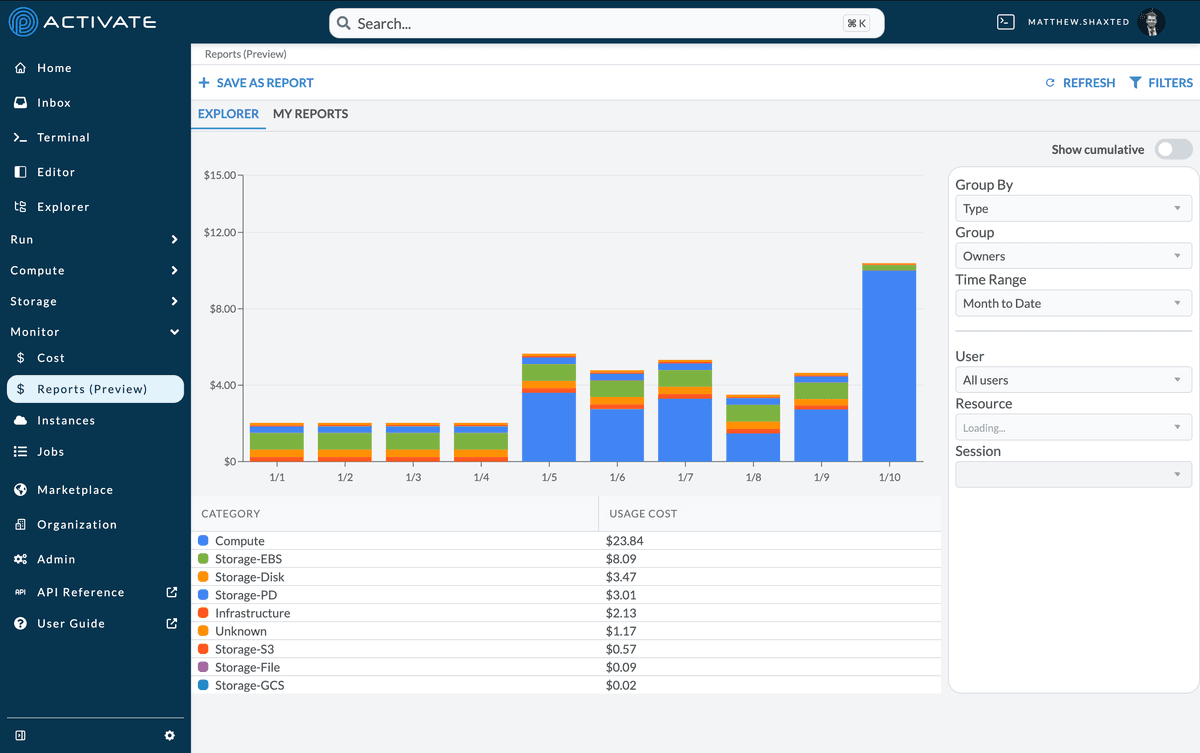This screenshot has width=1200, height=753.
Task: Open the User dropdown showing All users
Action: [1072, 379]
